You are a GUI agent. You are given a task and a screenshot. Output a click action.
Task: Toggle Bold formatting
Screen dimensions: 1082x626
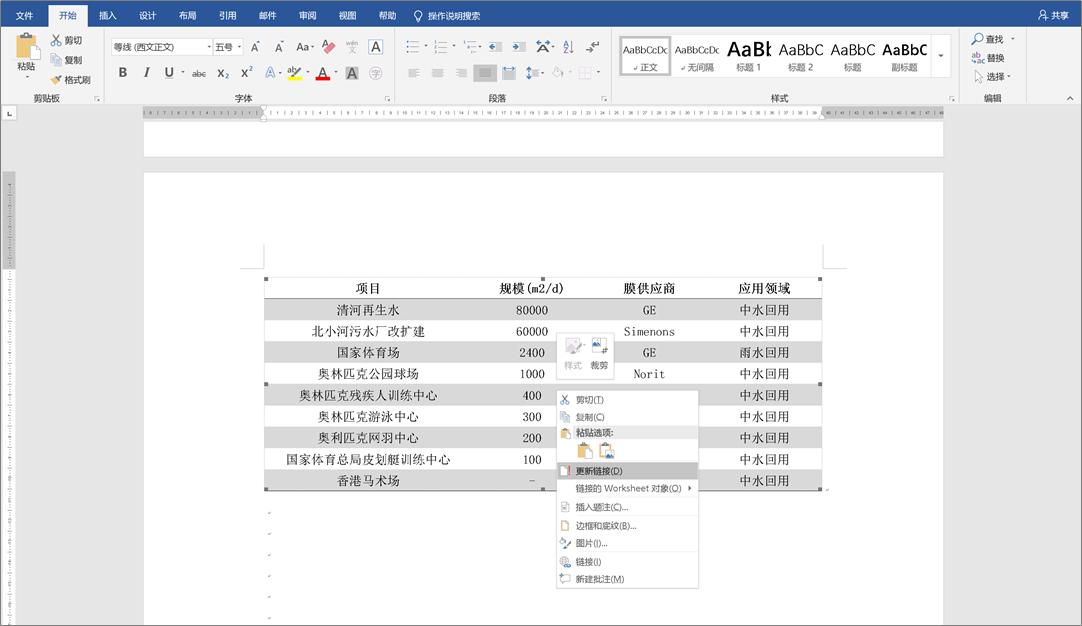pyautogui.click(x=123, y=72)
